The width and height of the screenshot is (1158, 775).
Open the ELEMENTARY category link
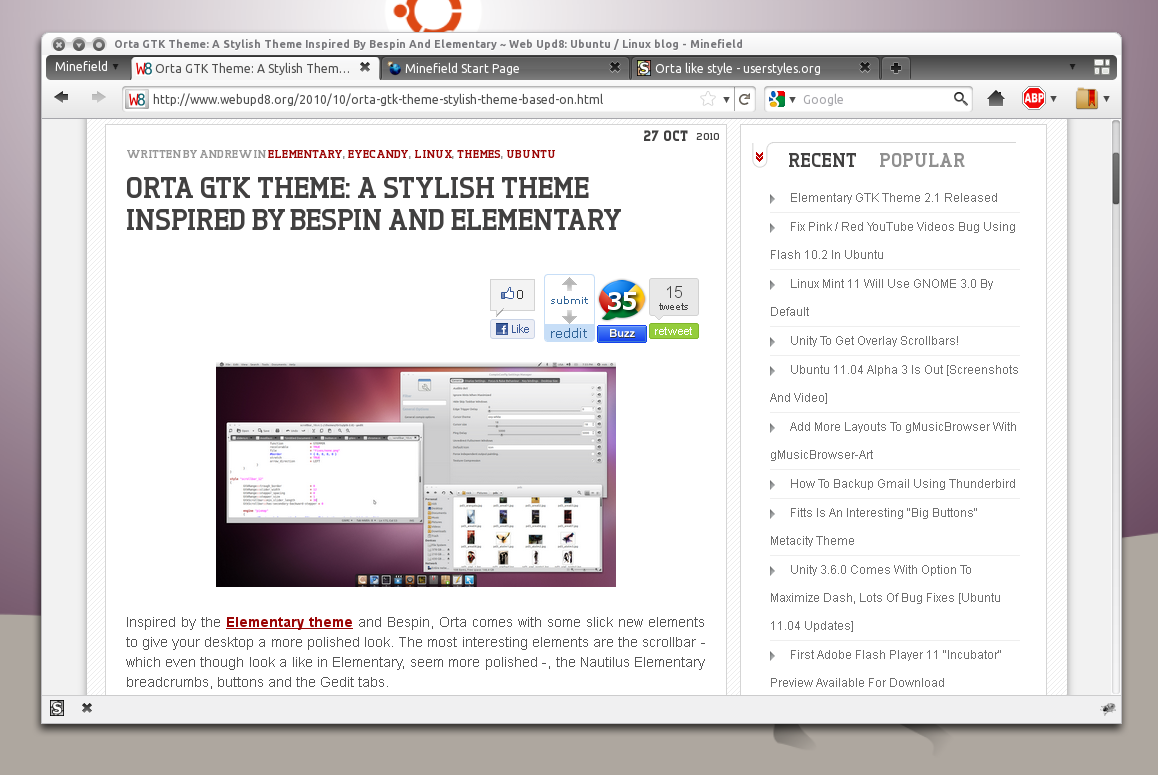304,154
